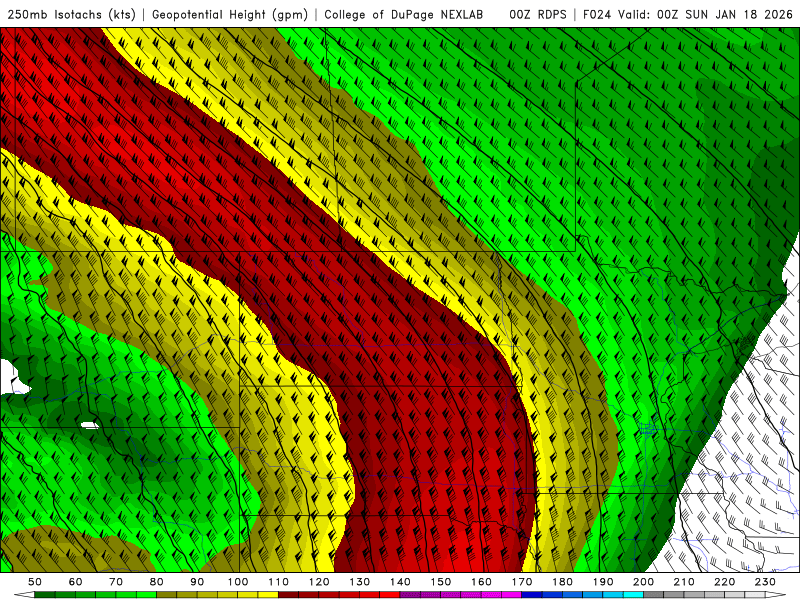
Task: Click the legend value 210
Action: [x=684, y=582]
